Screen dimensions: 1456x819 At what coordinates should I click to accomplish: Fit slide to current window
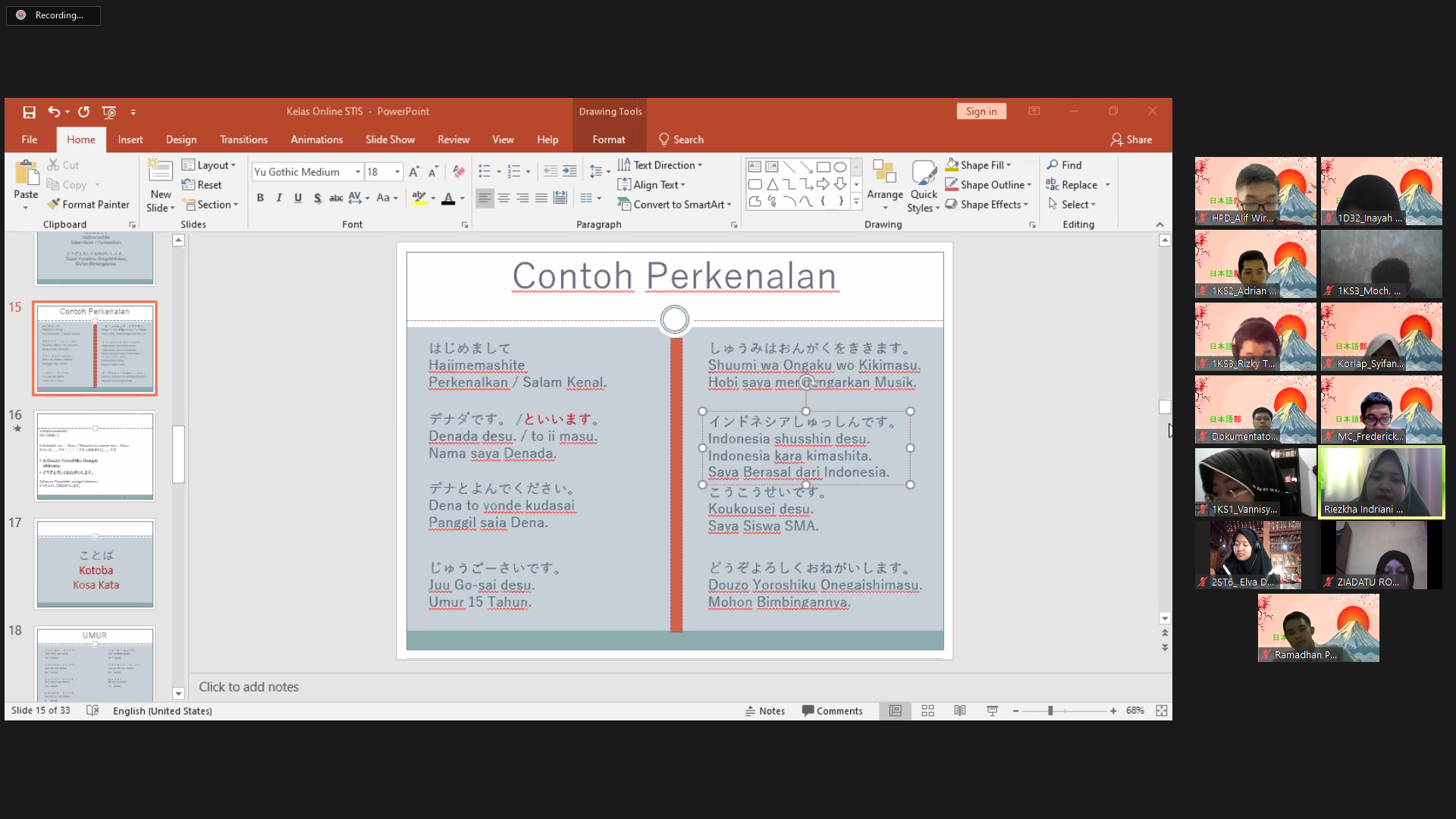[1162, 711]
